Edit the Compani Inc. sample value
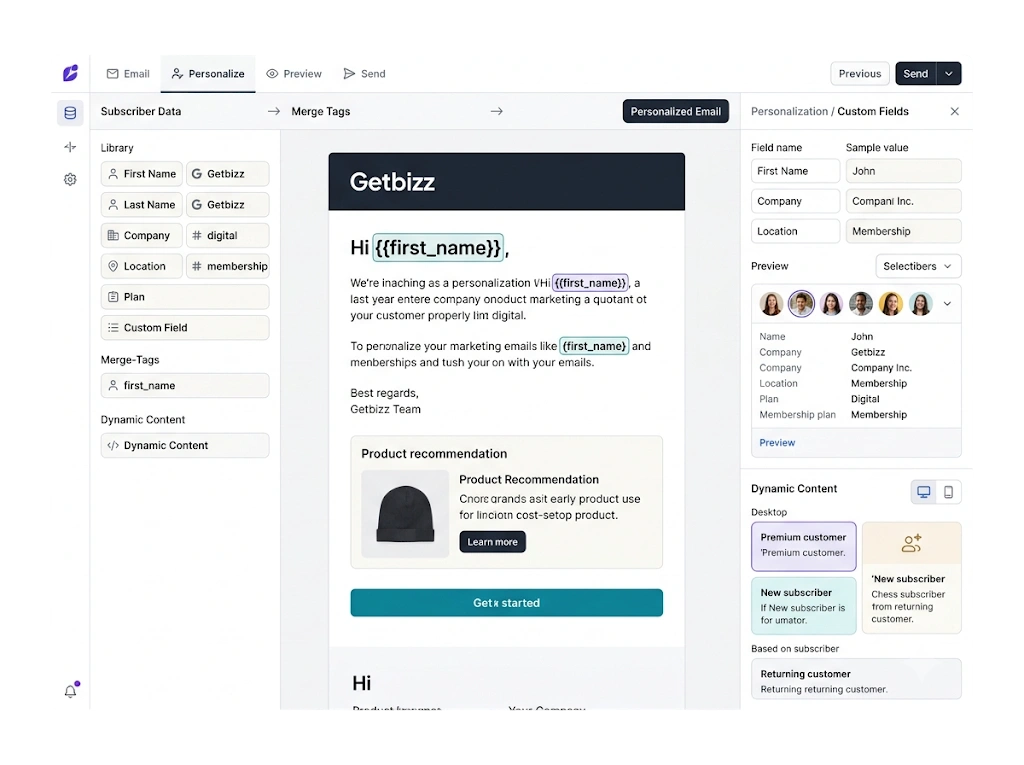1024x765 pixels. 904,201
